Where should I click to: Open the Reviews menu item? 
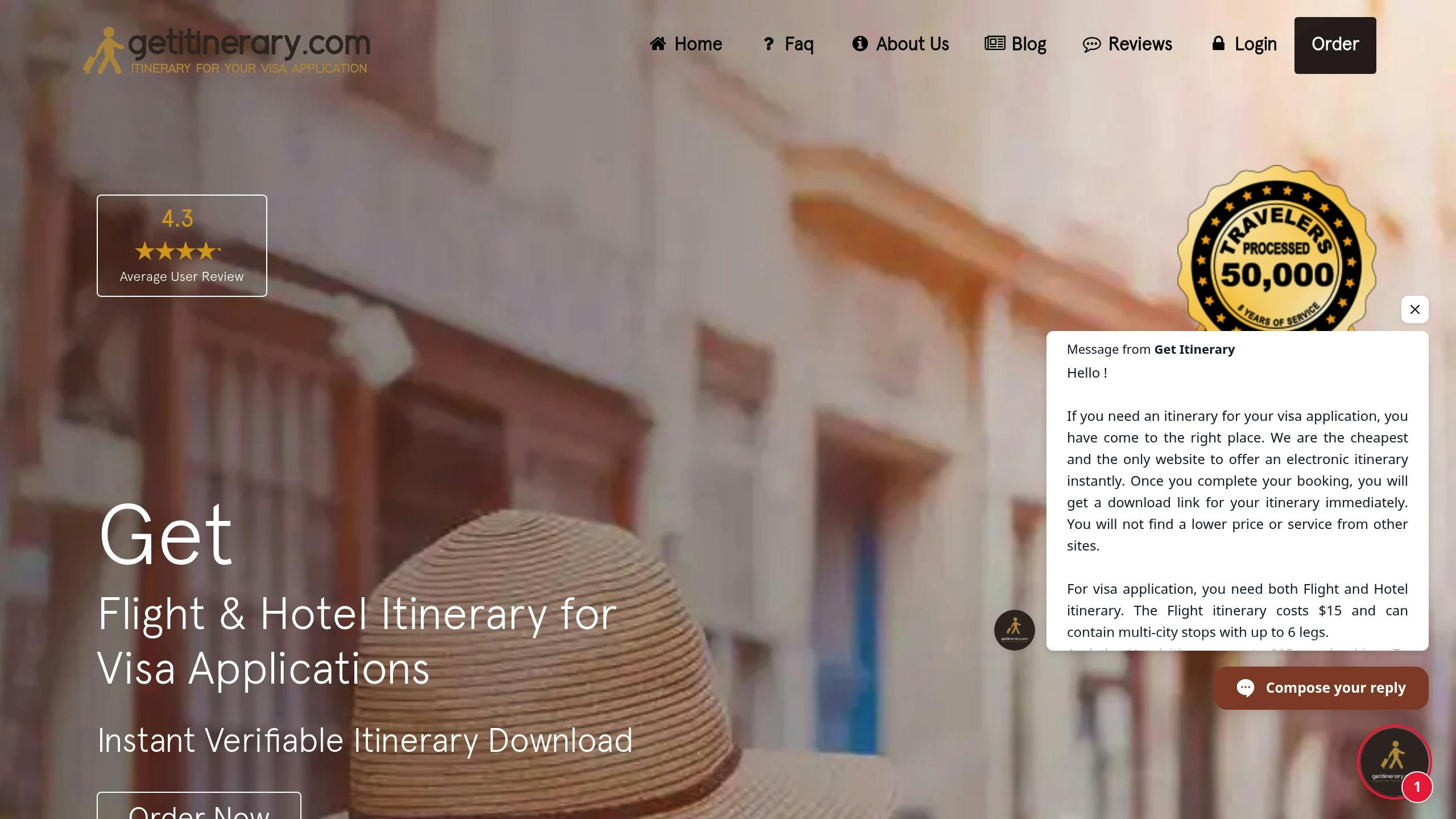[1127, 44]
